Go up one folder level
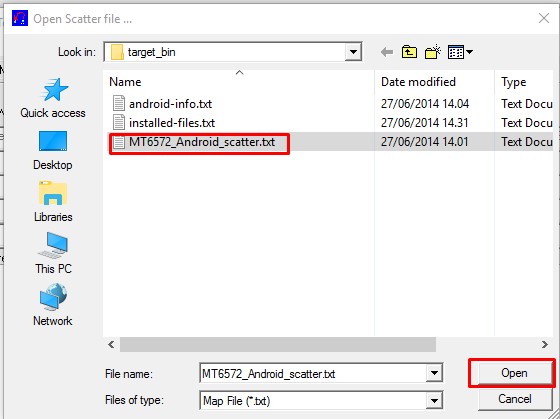 coord(409,52)
